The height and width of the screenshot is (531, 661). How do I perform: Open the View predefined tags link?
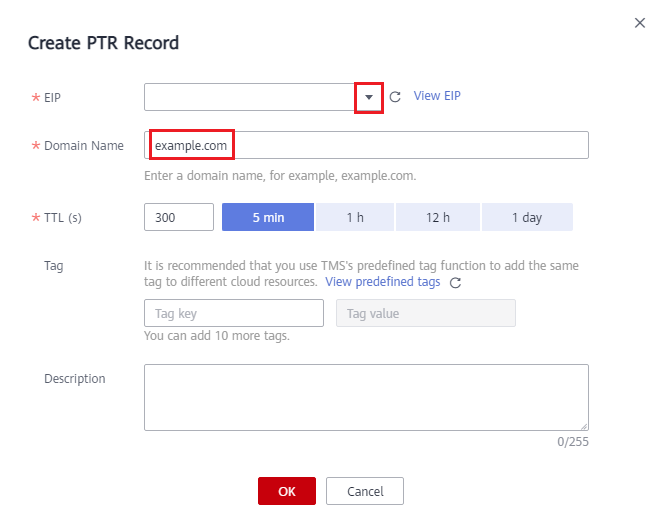(x=382, y=282)
